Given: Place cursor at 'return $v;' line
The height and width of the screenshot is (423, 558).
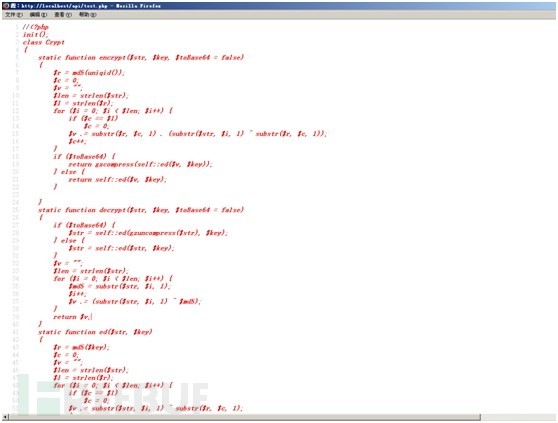Looking at the screenshot, I should 72,317.
